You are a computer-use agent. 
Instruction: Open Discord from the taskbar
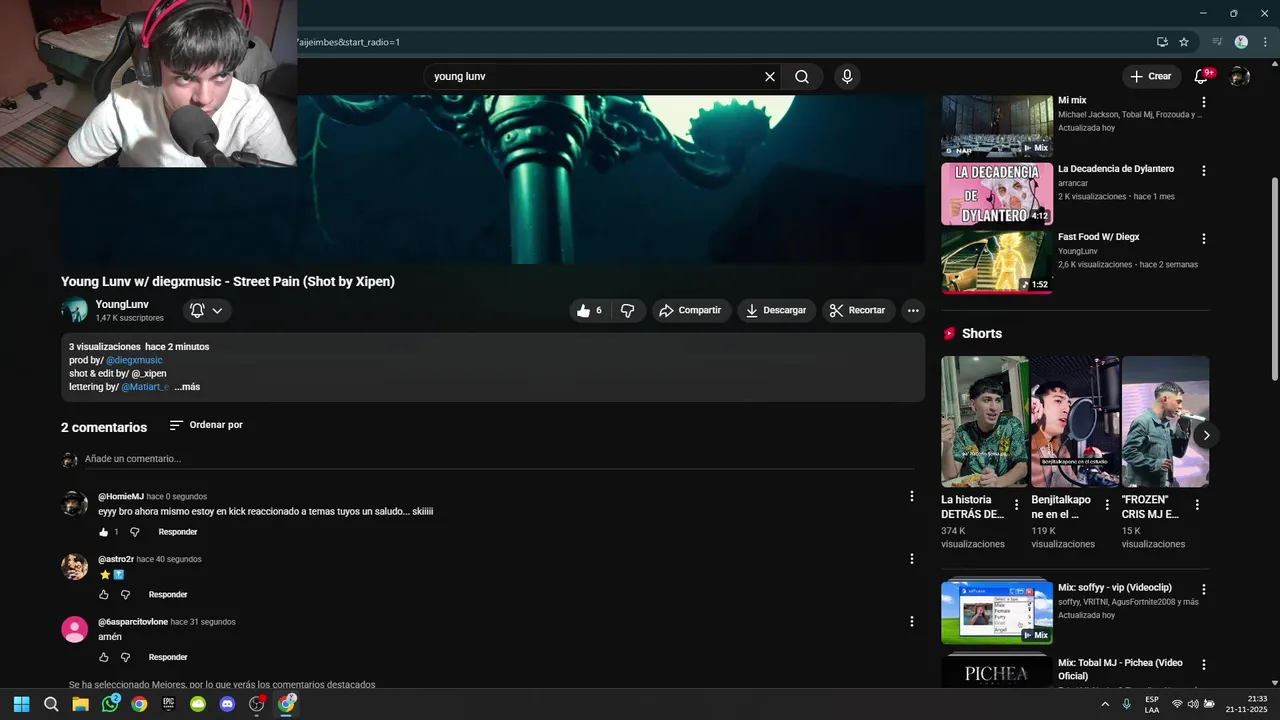pos(227,704)
